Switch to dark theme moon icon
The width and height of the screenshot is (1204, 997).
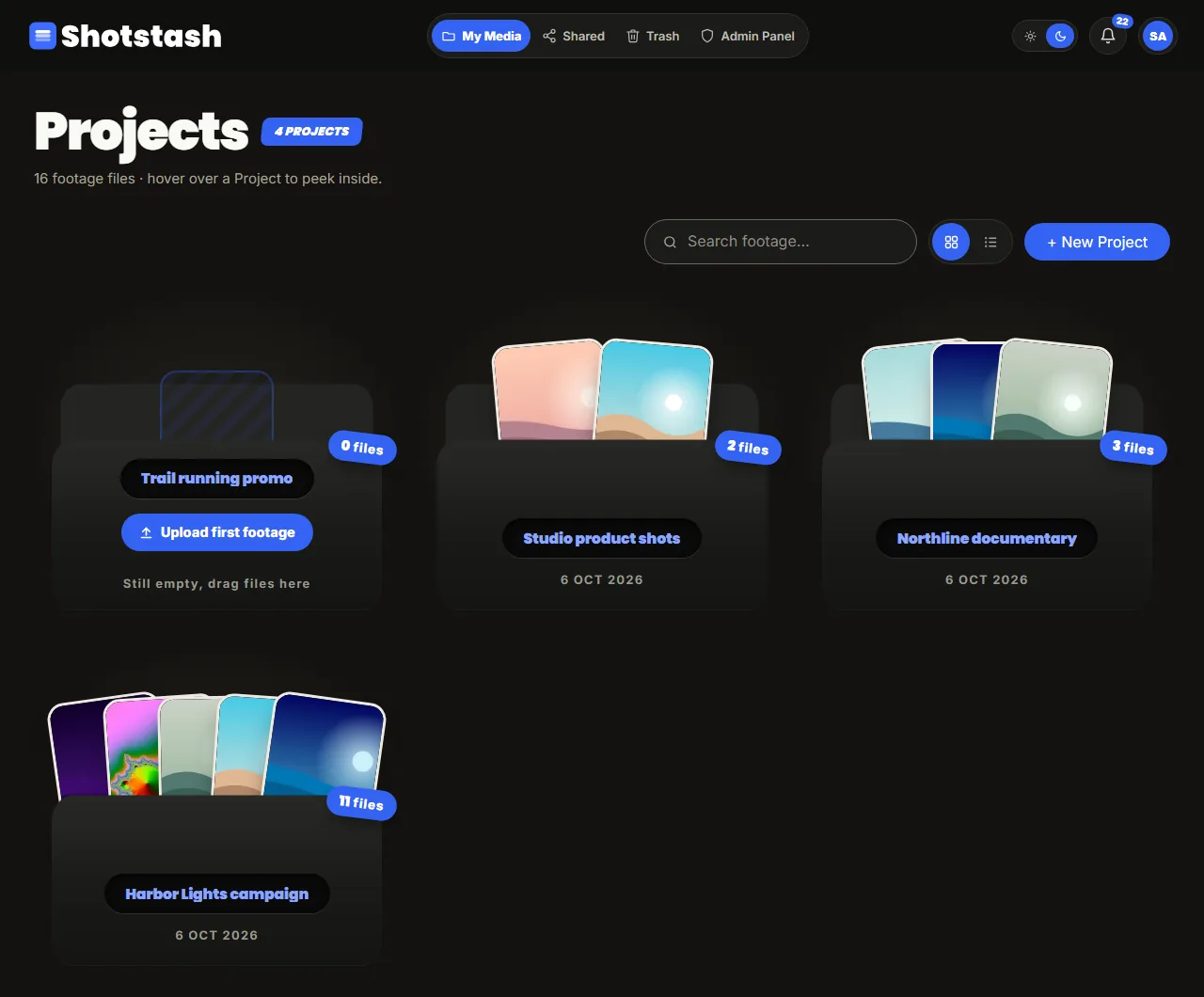click(x=1060, y=36)
